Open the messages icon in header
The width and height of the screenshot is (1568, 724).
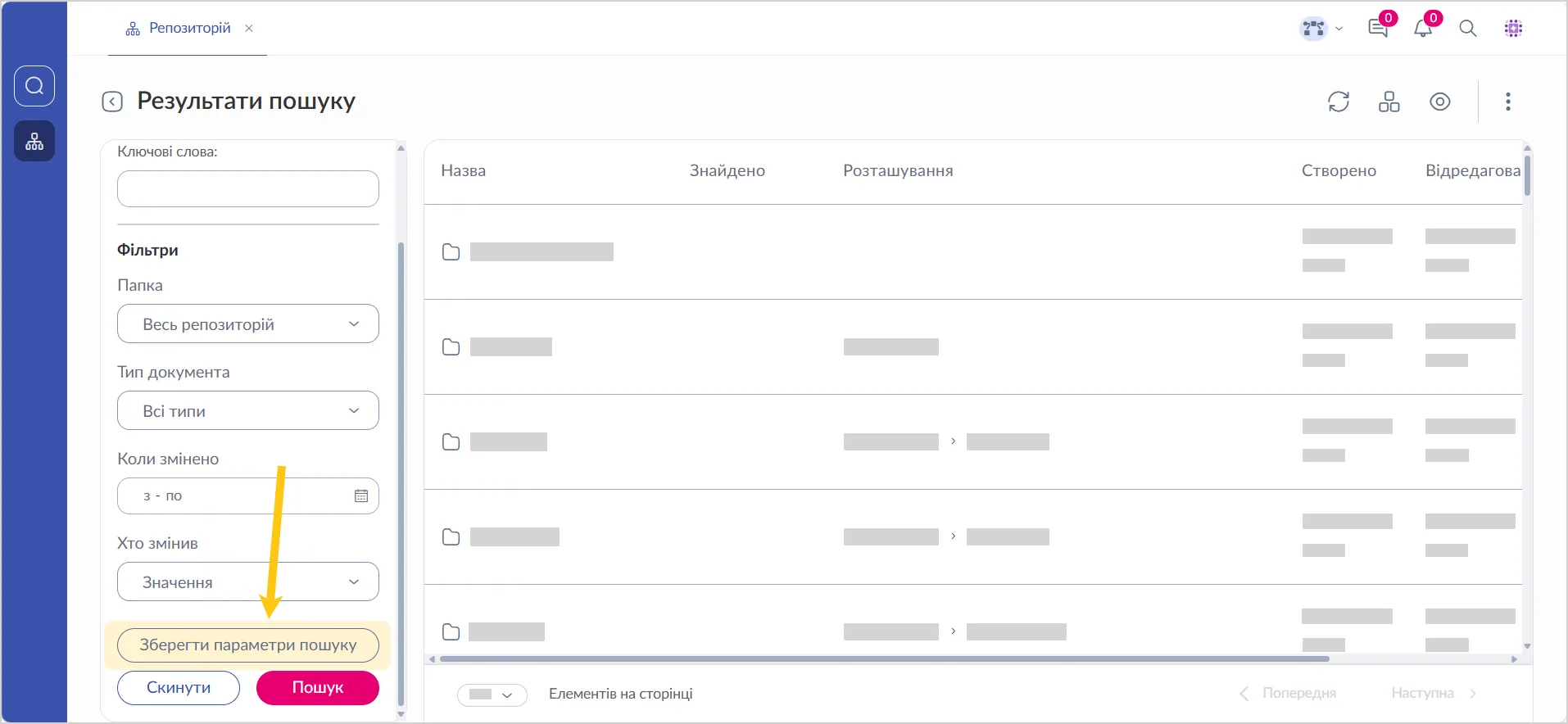point(1378,29)
